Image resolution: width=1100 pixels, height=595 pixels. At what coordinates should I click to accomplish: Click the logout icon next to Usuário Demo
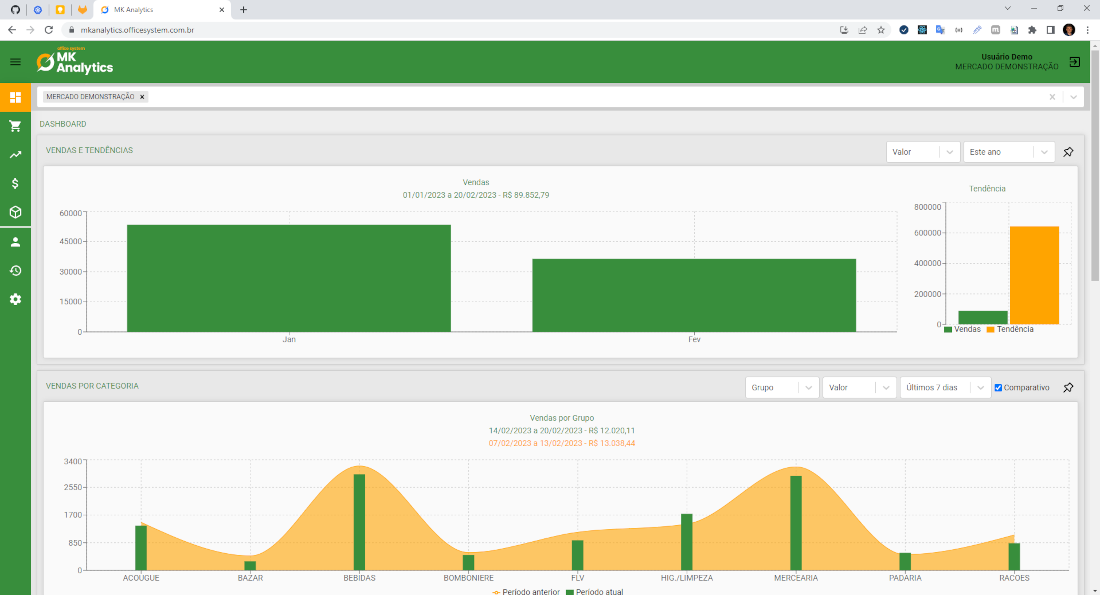pyautogui.click(x=1074, y=62)
